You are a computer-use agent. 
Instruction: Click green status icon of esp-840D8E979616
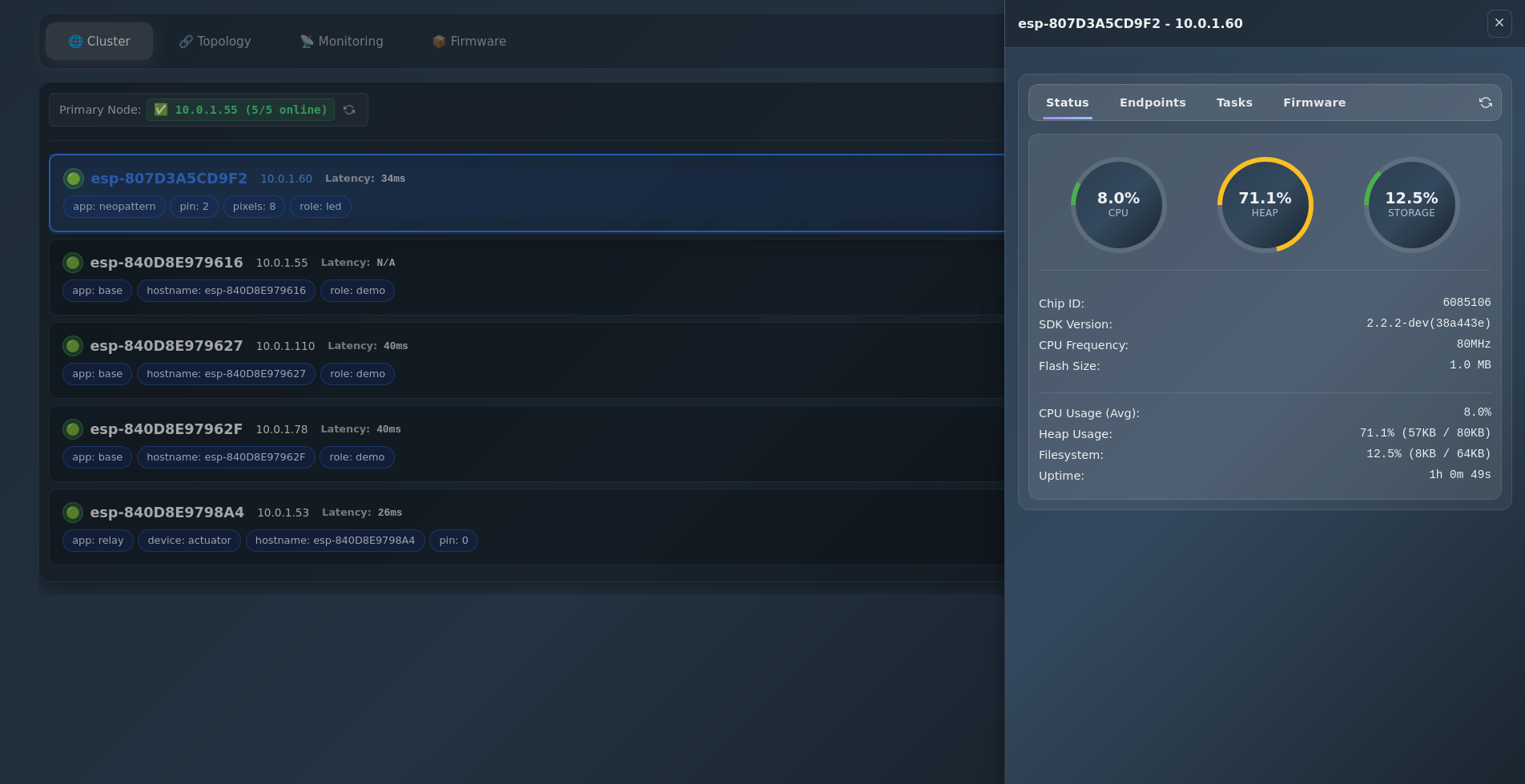pyautogui.click(x=73, y=263)
